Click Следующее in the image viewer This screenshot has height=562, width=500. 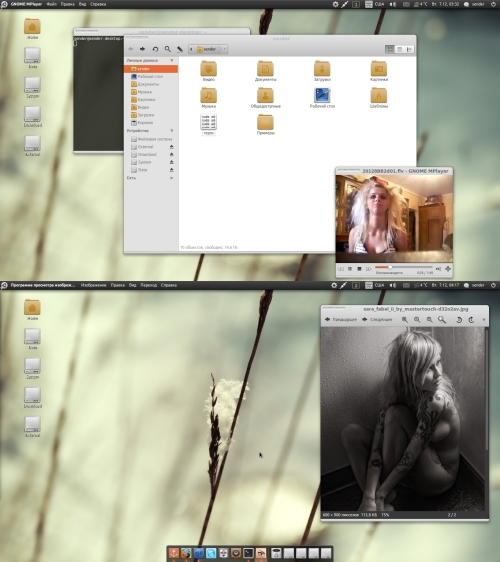[377, 319]
